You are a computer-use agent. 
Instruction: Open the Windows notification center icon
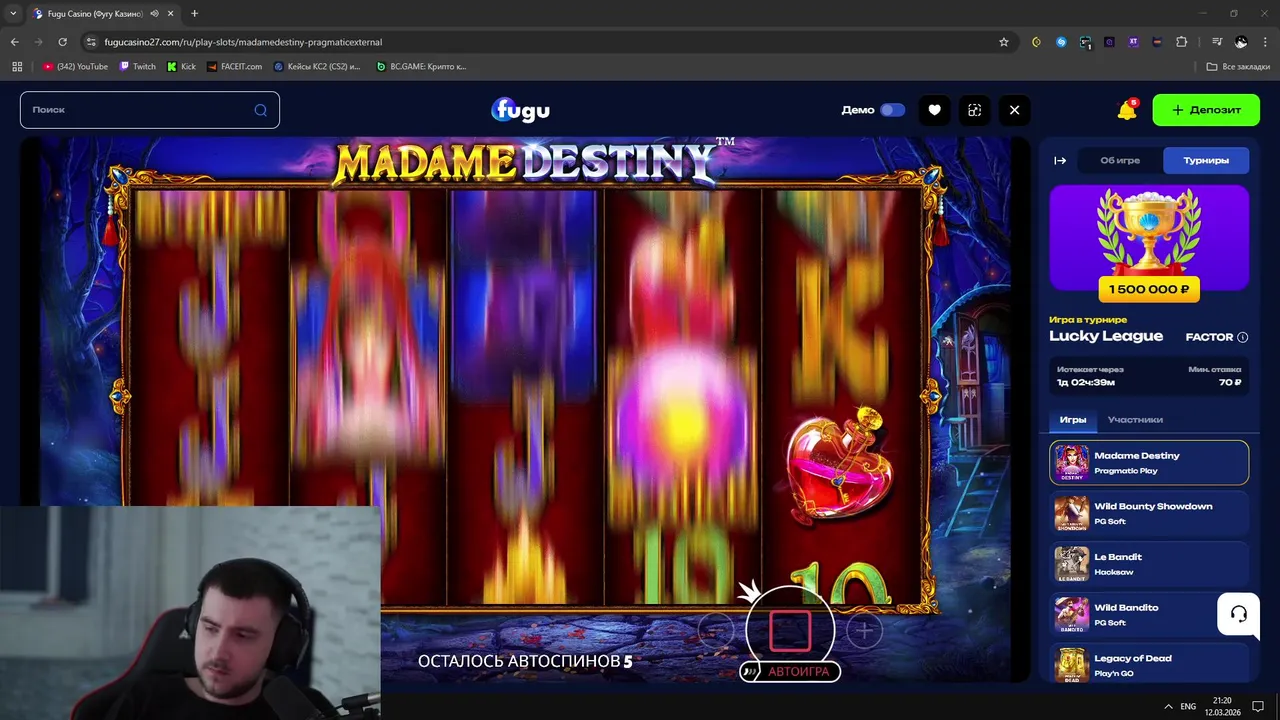click(x=1258, y=706)
